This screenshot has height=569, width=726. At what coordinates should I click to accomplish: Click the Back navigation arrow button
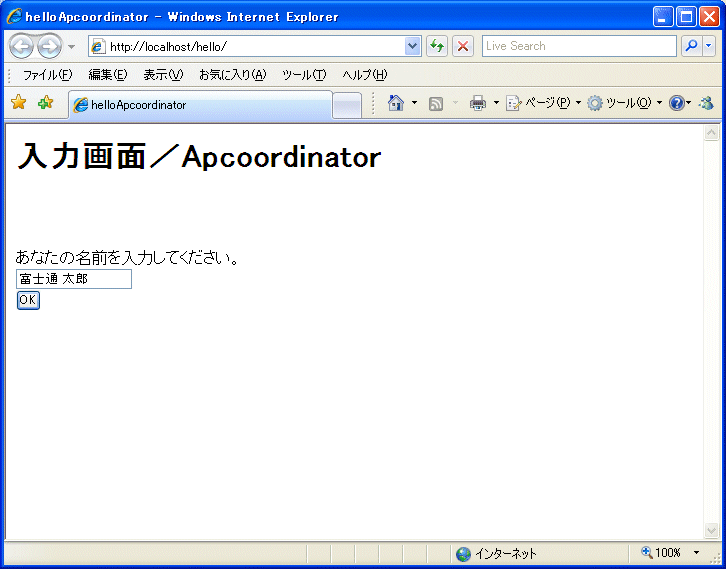pyautogui.click(x=22, y=46)
